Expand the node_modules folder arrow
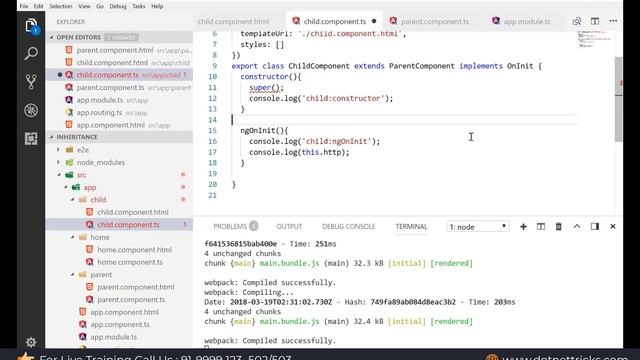The height and width of the screenshot is (360, 640). 59,162
